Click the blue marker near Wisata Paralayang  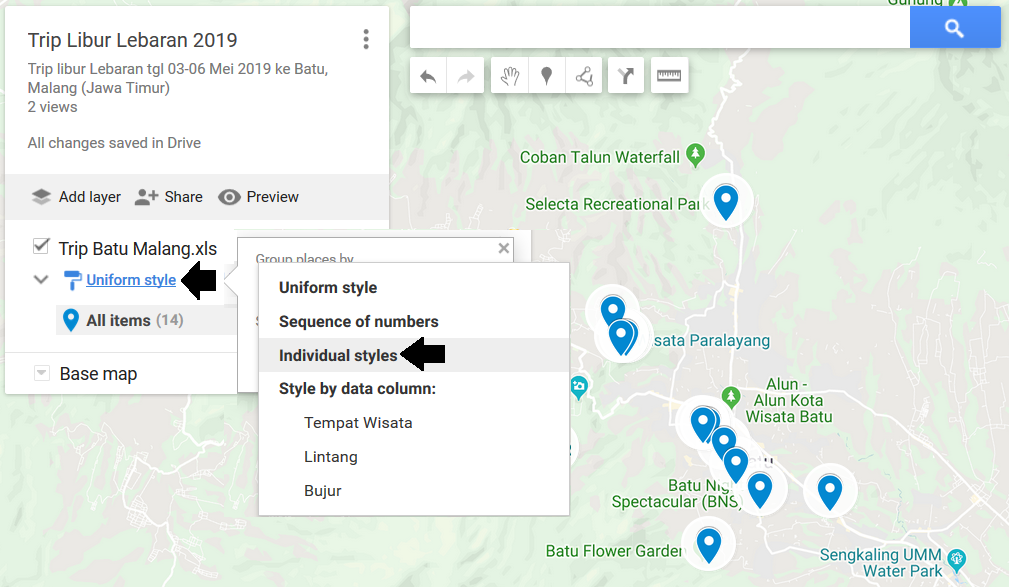621,337
